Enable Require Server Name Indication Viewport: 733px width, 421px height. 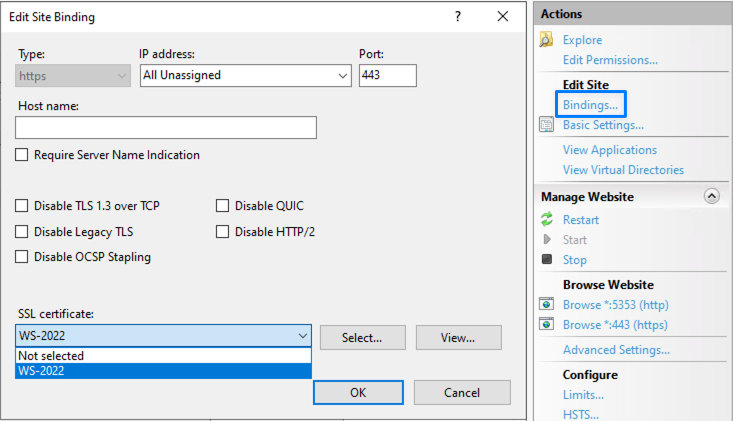[x=22, y=155]
